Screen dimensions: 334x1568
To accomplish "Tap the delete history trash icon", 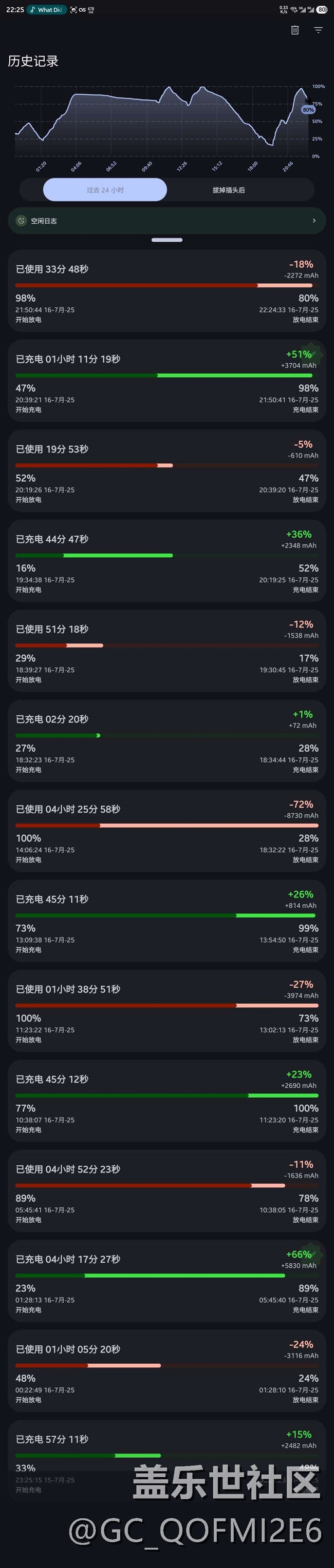I will (x=295, y=30).
